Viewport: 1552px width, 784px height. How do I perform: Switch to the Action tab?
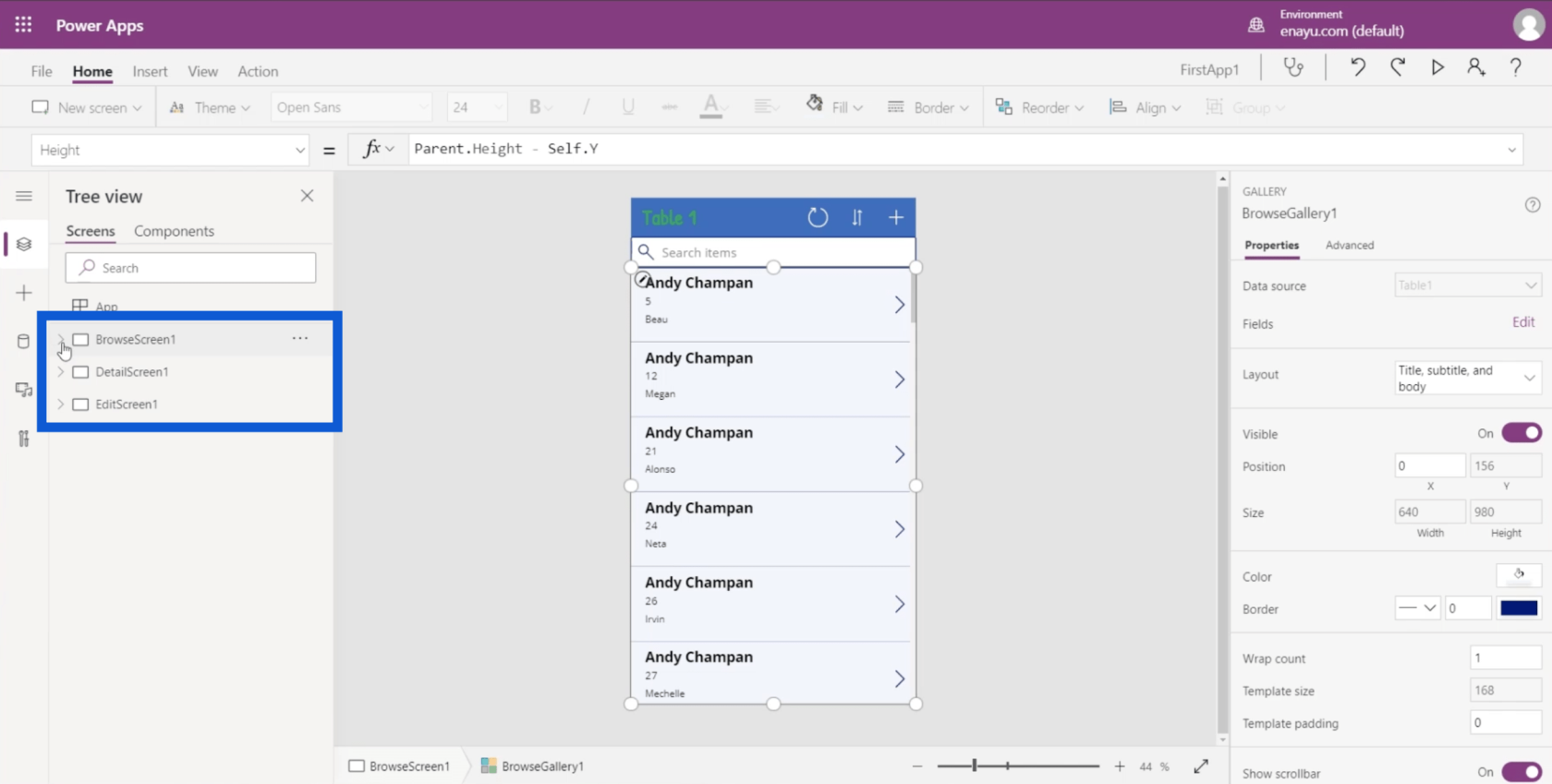258,71
